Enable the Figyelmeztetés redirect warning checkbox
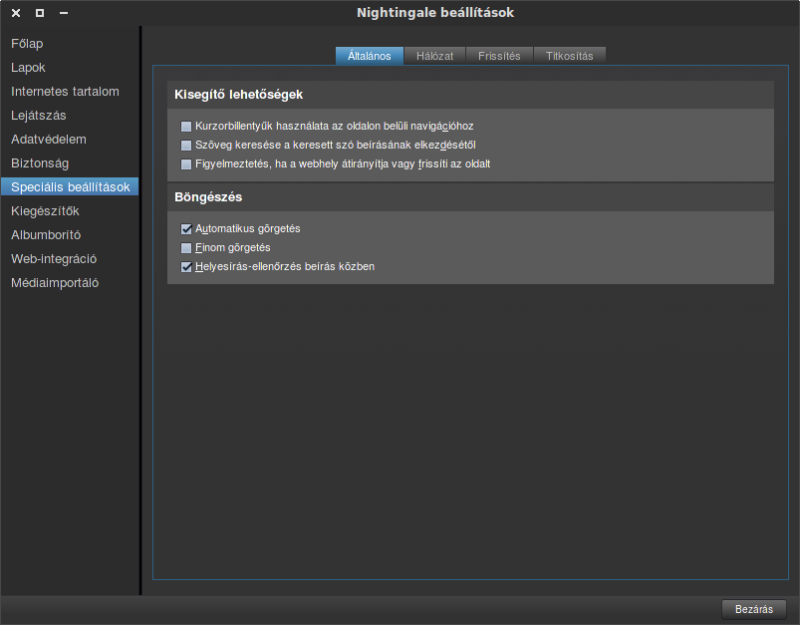This screenshot has height=625, width=800. (x=186, y=164)
